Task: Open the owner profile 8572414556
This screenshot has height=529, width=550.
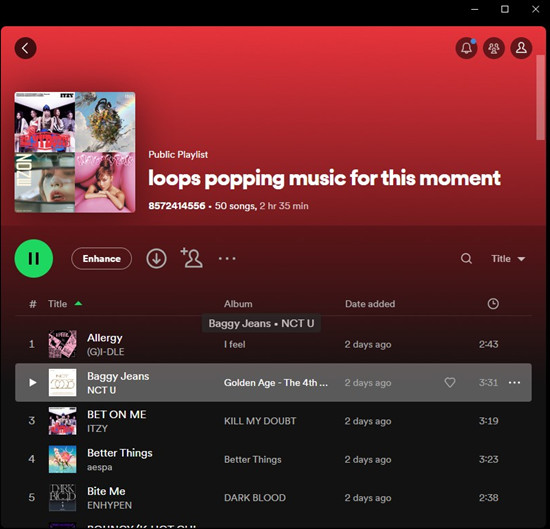Action: [176, 206]
